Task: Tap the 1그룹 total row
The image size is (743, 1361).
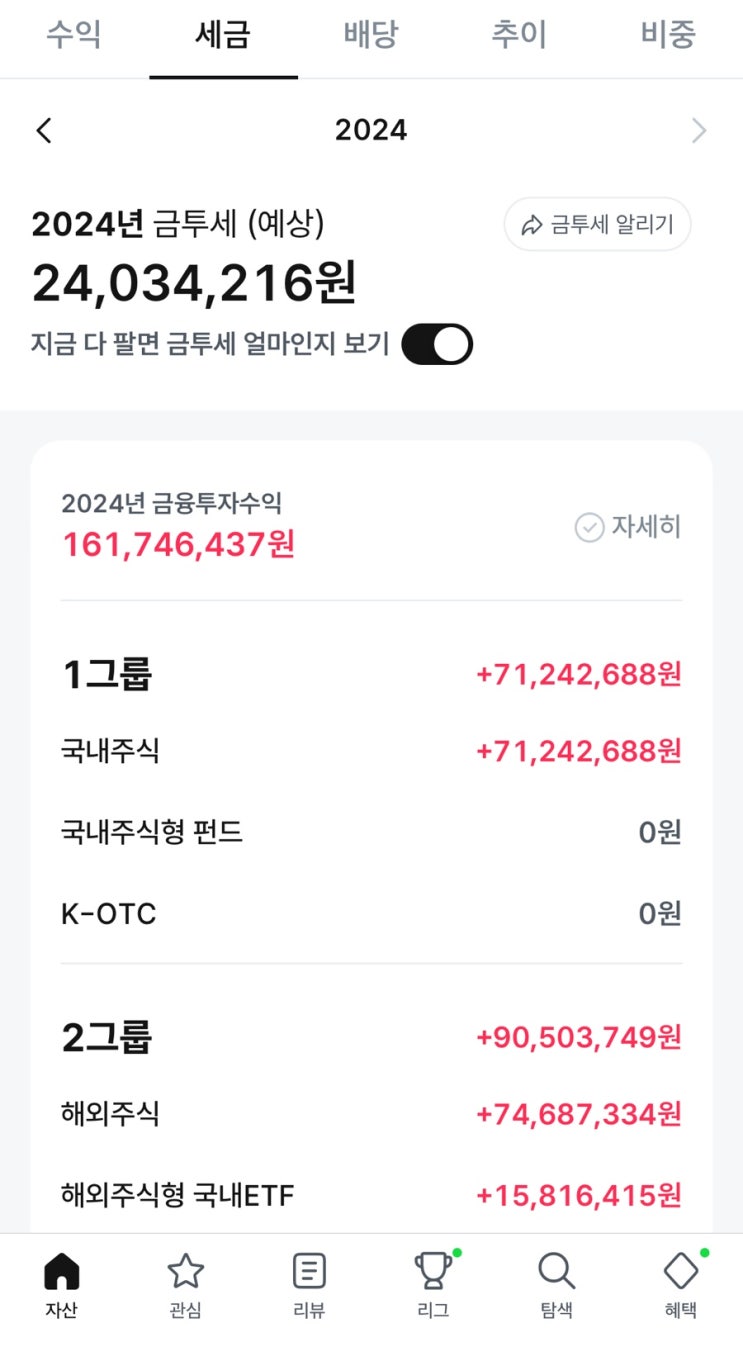Action: 371,675
